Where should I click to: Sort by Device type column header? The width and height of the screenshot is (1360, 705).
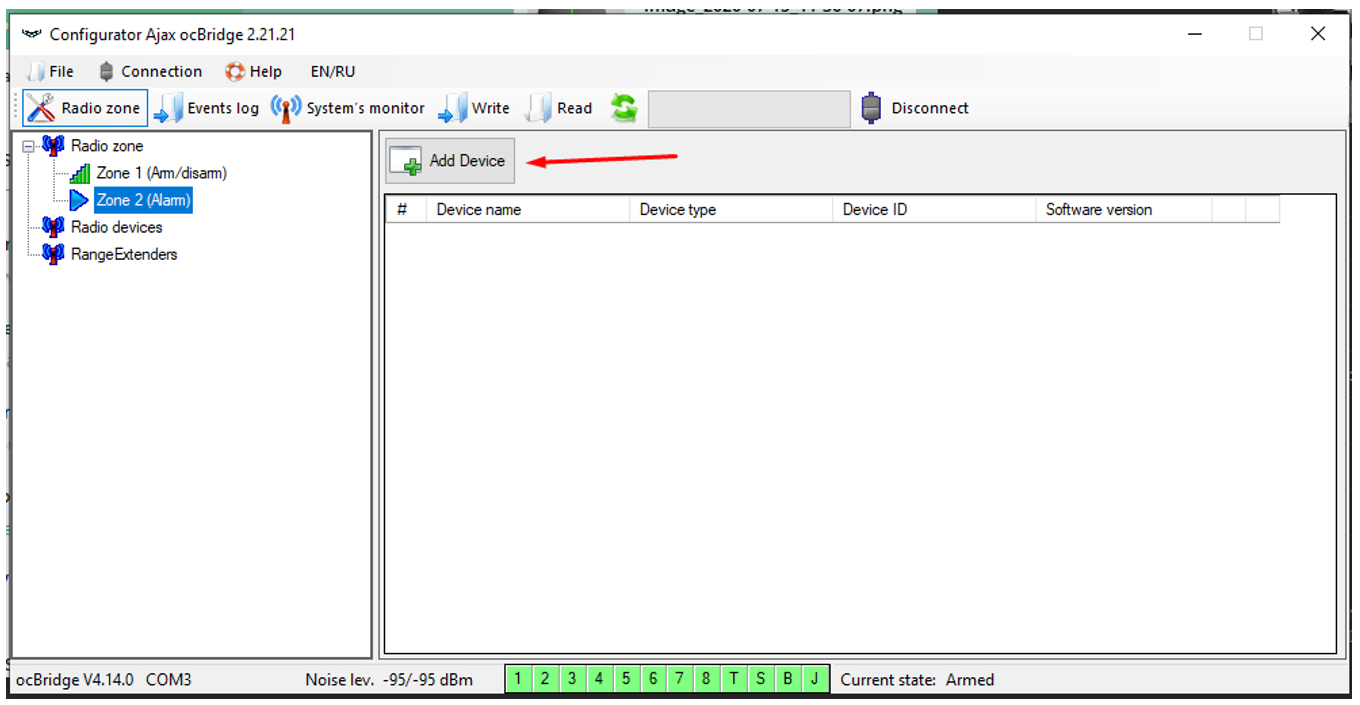tap(731, 209)
